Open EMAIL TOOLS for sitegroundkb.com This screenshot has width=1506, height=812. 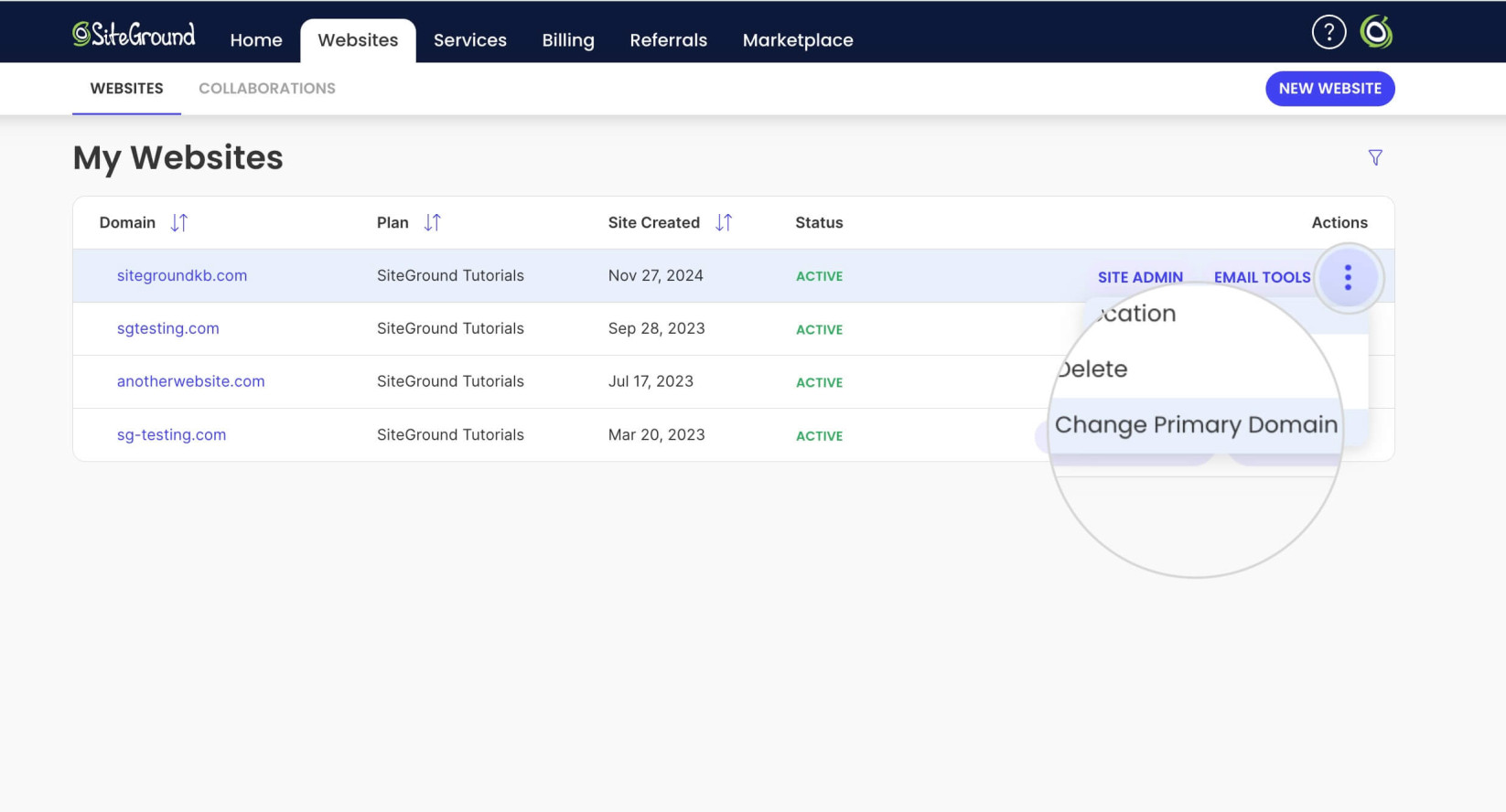point(1262,277)
